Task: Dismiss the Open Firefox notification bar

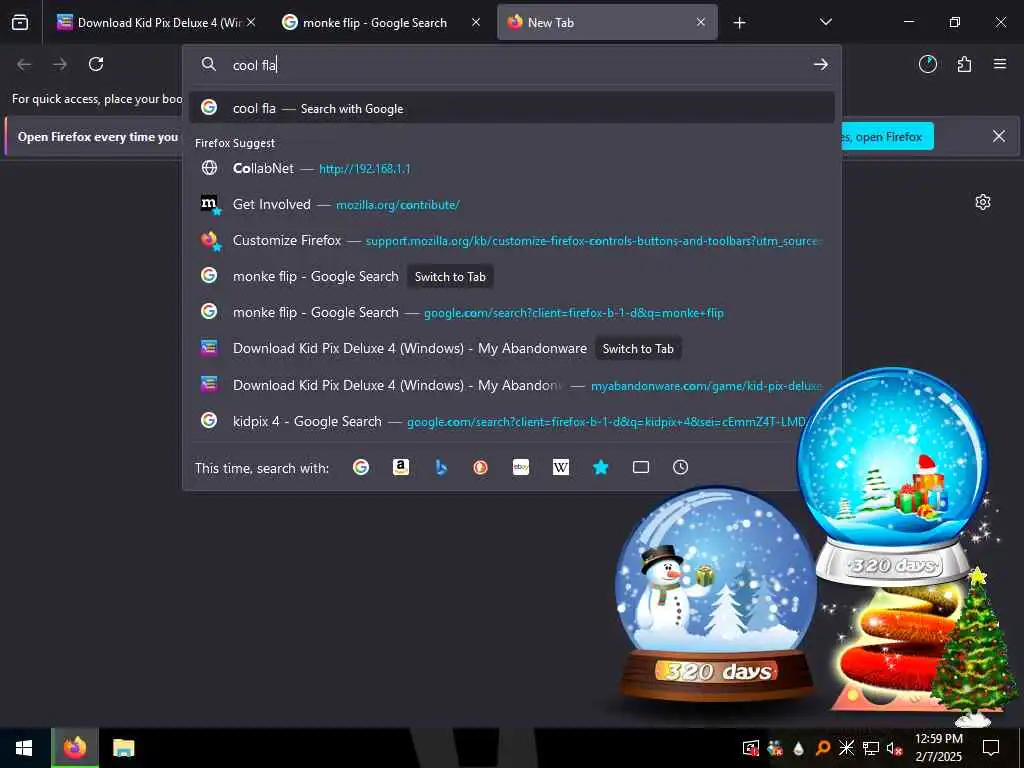Action: point(999,136)
